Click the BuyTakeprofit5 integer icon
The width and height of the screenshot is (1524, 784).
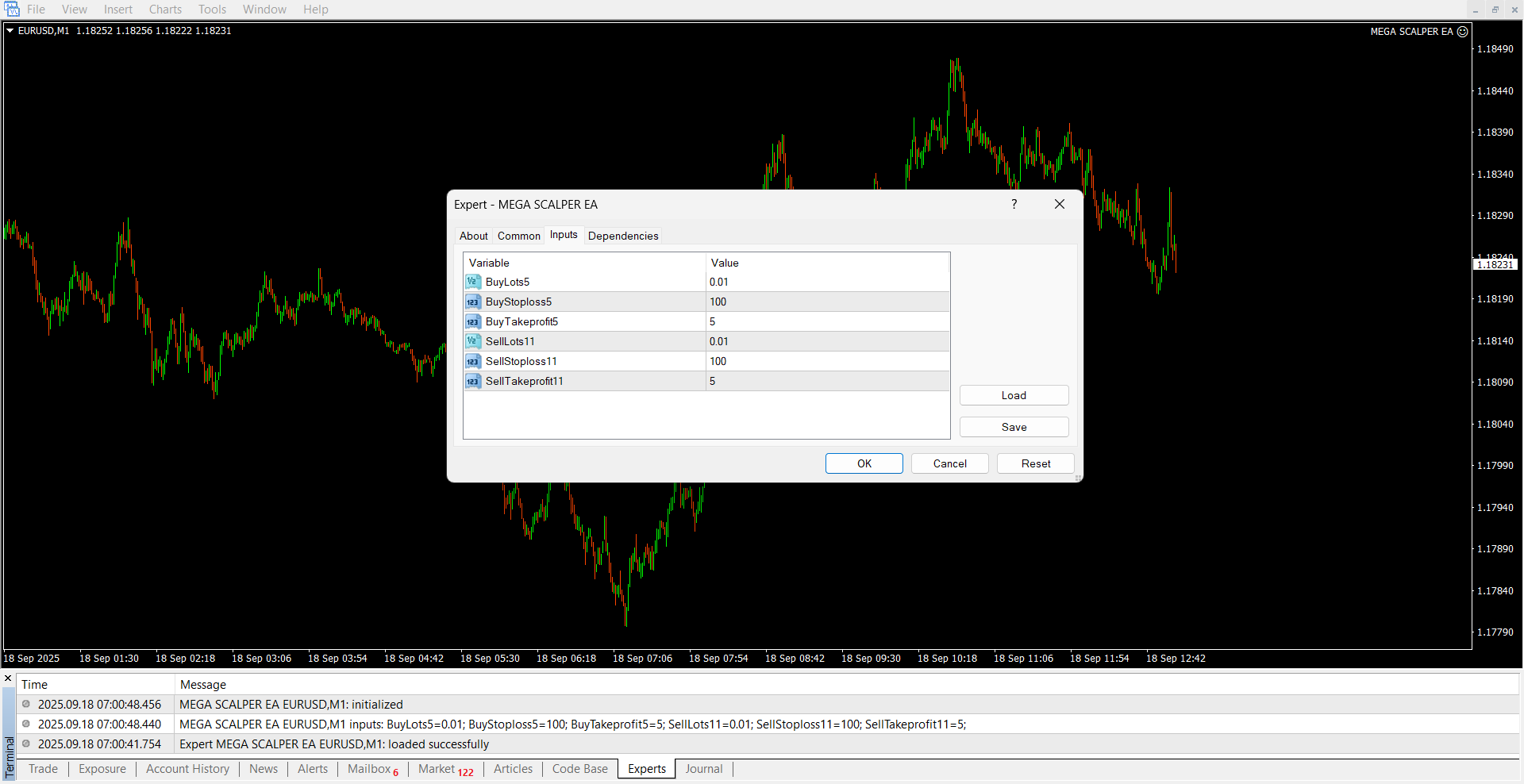(472, 321)
